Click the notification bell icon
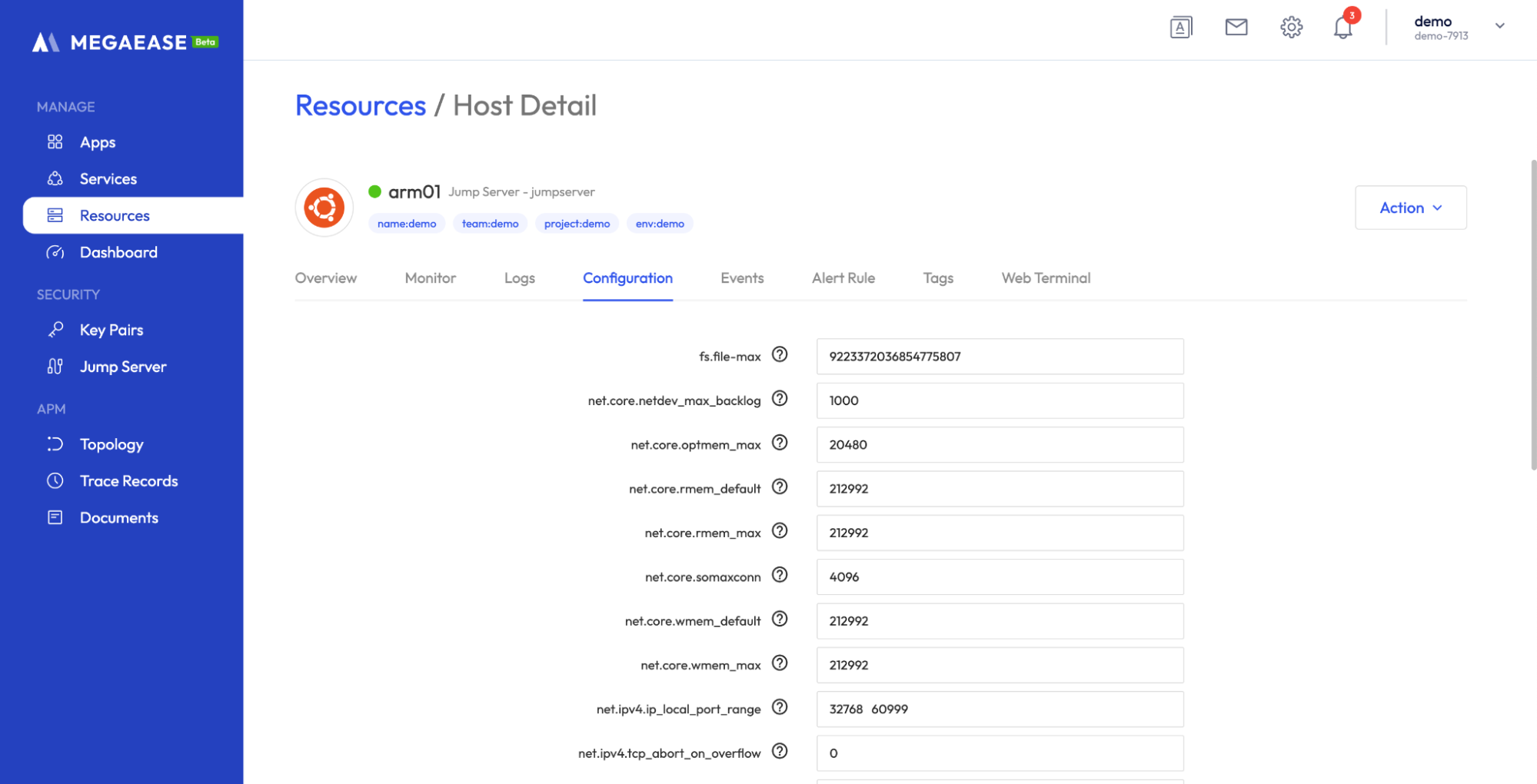This screenshot has width=1537, height=784. pos(1342,28)
